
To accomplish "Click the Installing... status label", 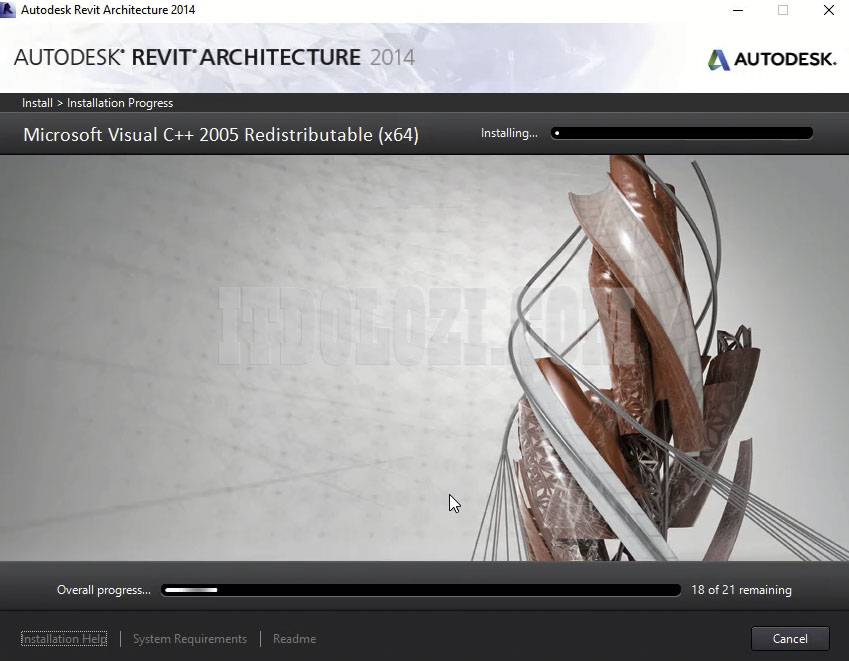I will 508,132.
